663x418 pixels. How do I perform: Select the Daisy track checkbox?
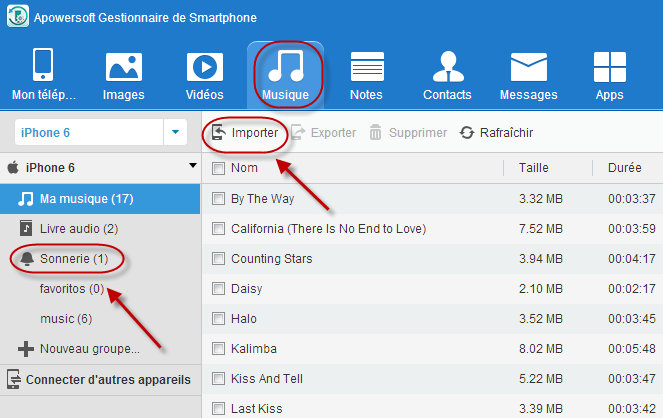coord(218,289)
